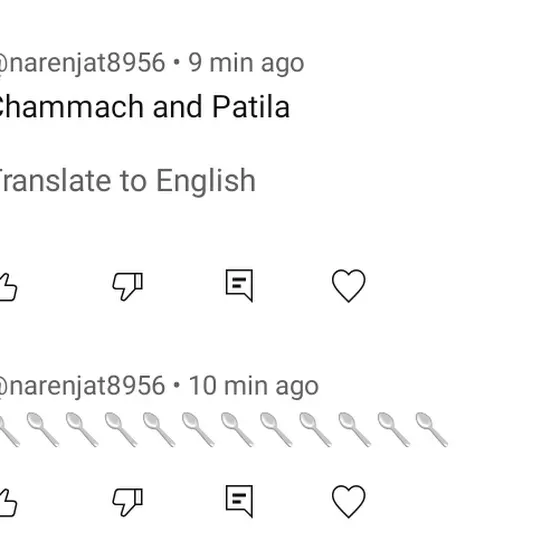Tap the second spoon emoji from the left

(43, 429)
